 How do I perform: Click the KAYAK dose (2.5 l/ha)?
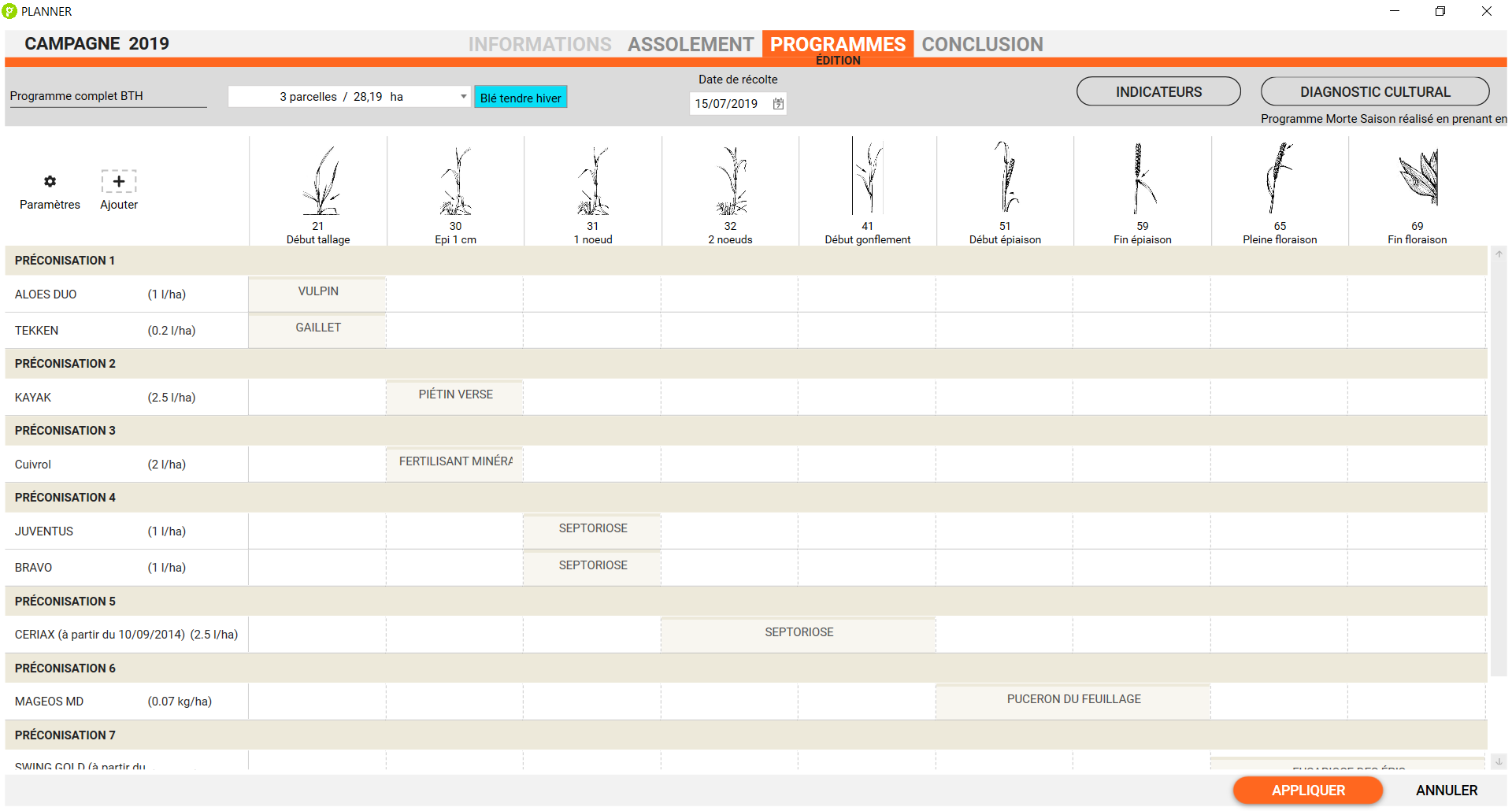coord(171,398)
